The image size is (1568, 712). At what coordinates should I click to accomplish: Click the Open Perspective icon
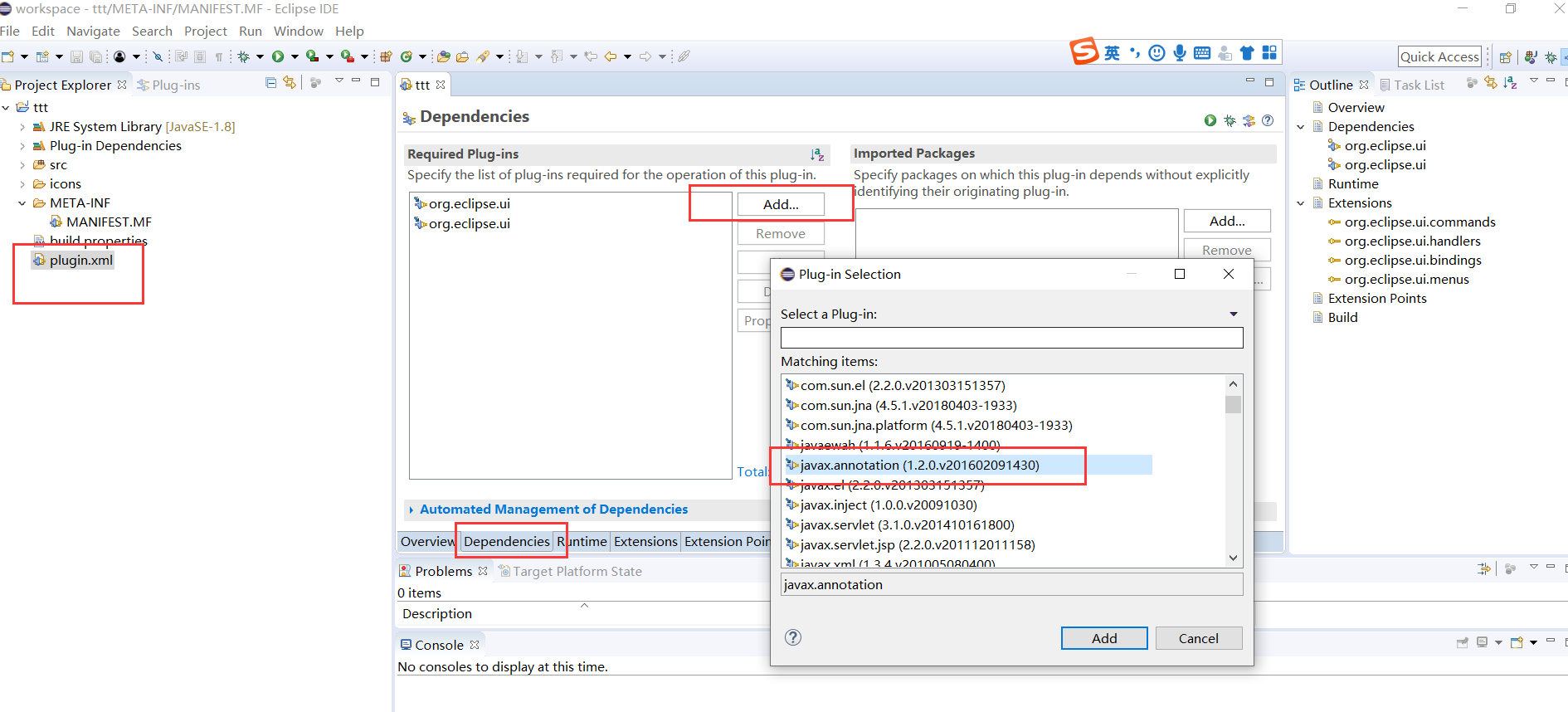point(1505,57)
